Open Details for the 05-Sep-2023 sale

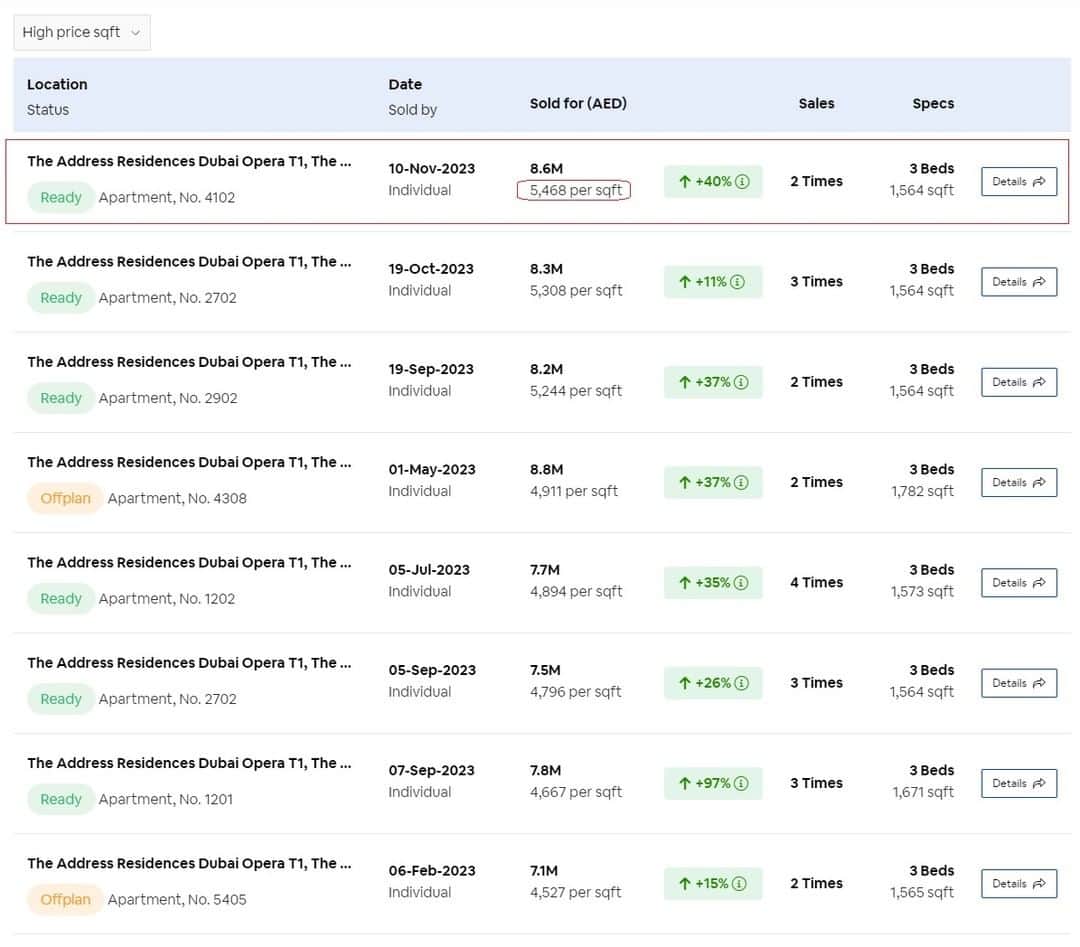click(1019, 683)
